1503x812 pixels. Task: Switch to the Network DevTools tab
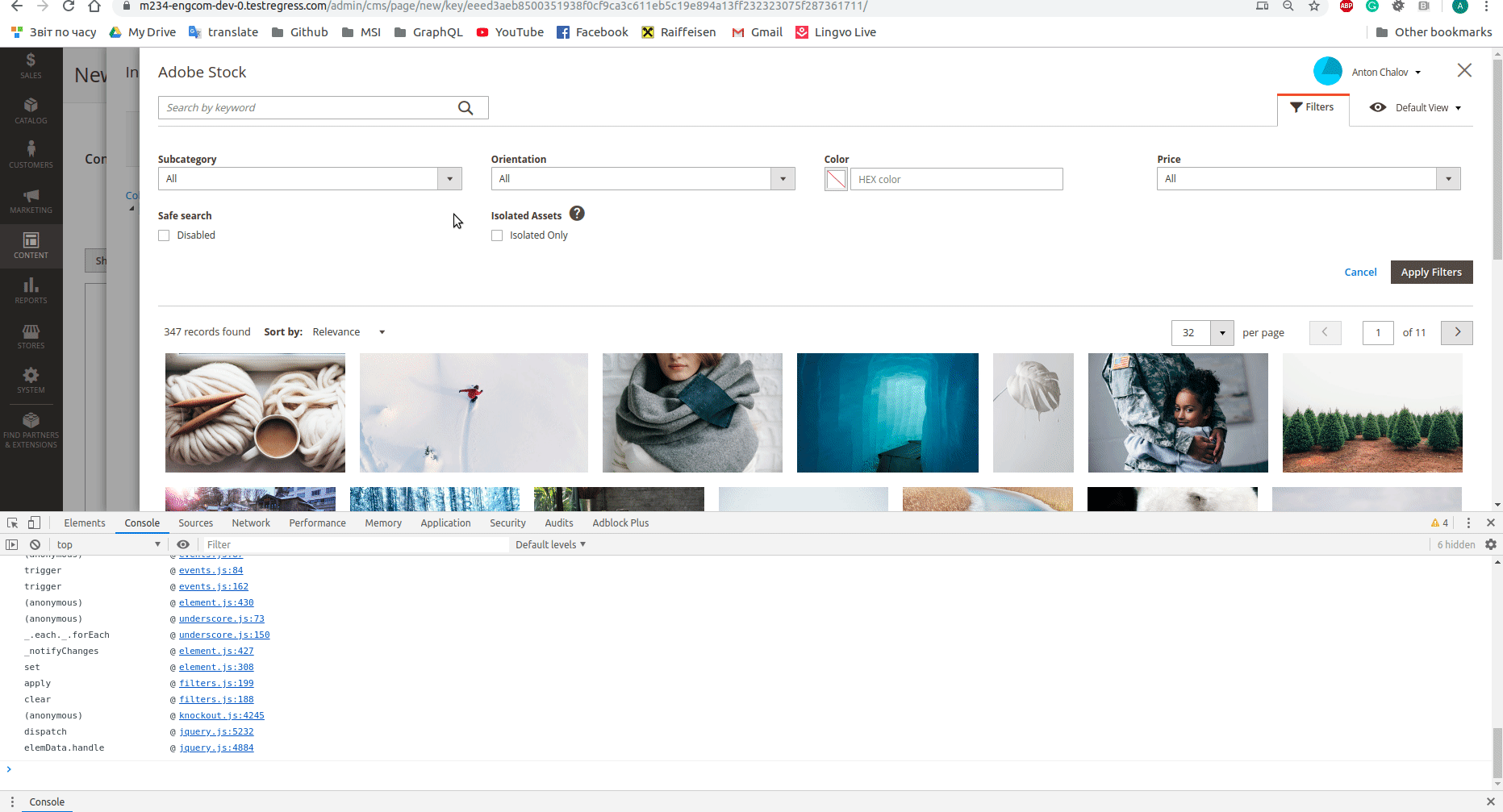(251, 523)
